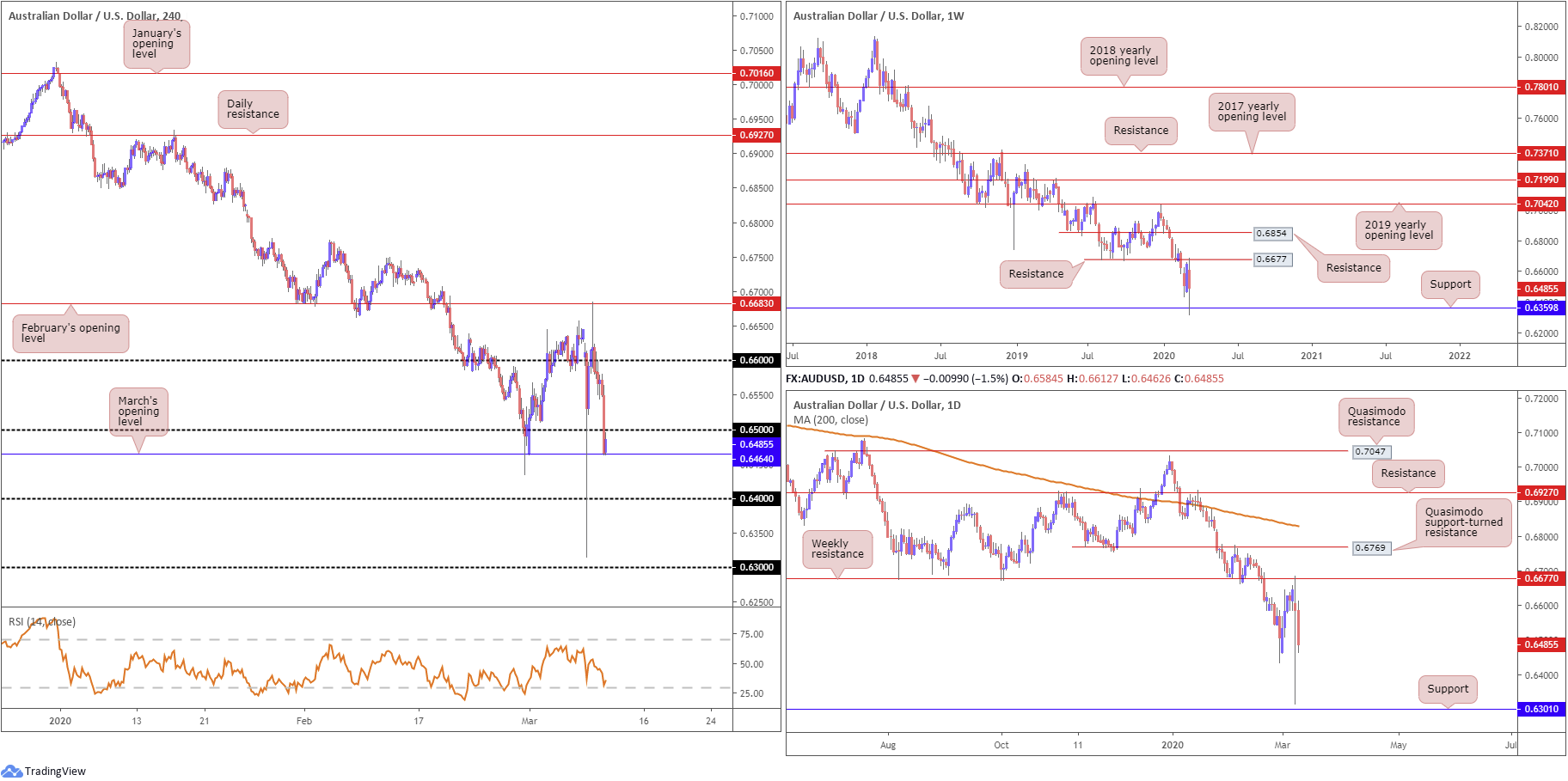Select the 0.63598 blue price label

pyautogui.click(x=1541, y=308)
